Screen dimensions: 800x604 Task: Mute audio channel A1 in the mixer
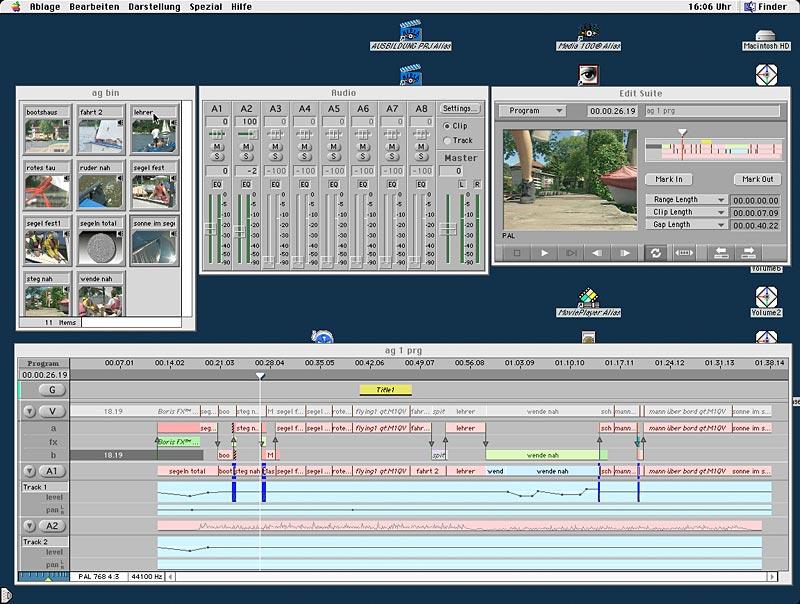217,146
